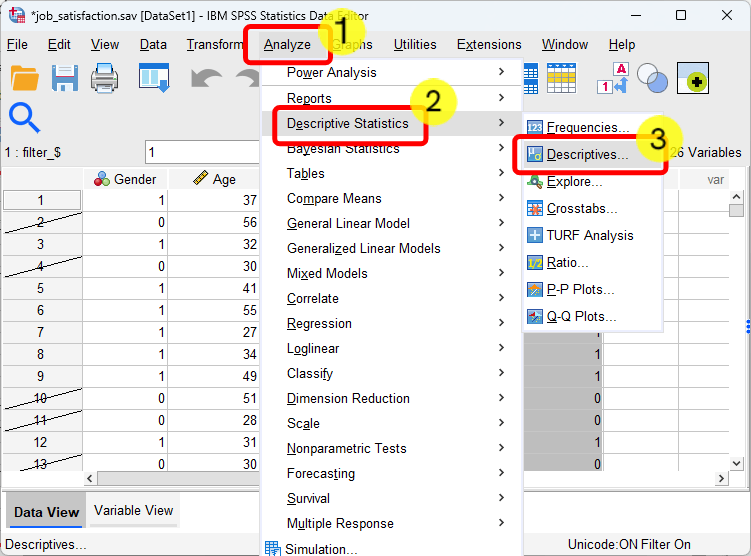Expand the Correlate submenu
The height and width of the screenshot is (556, 751).
tap(392, 298)
